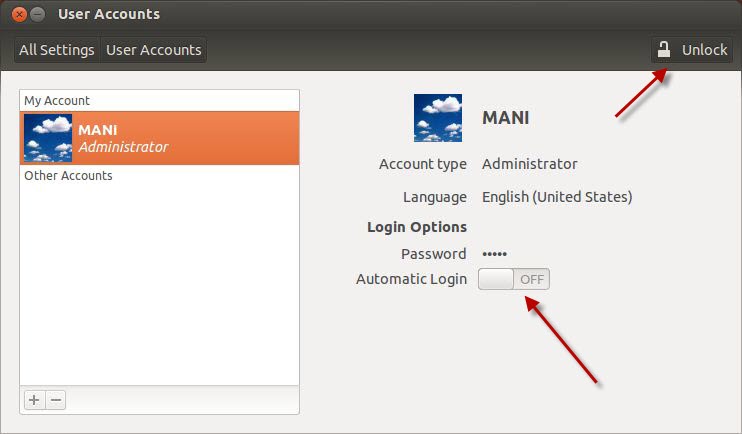Click the 'Language' label
This screenshot has height=434, width=742.
pyautogui.click(x=435, y=197)
